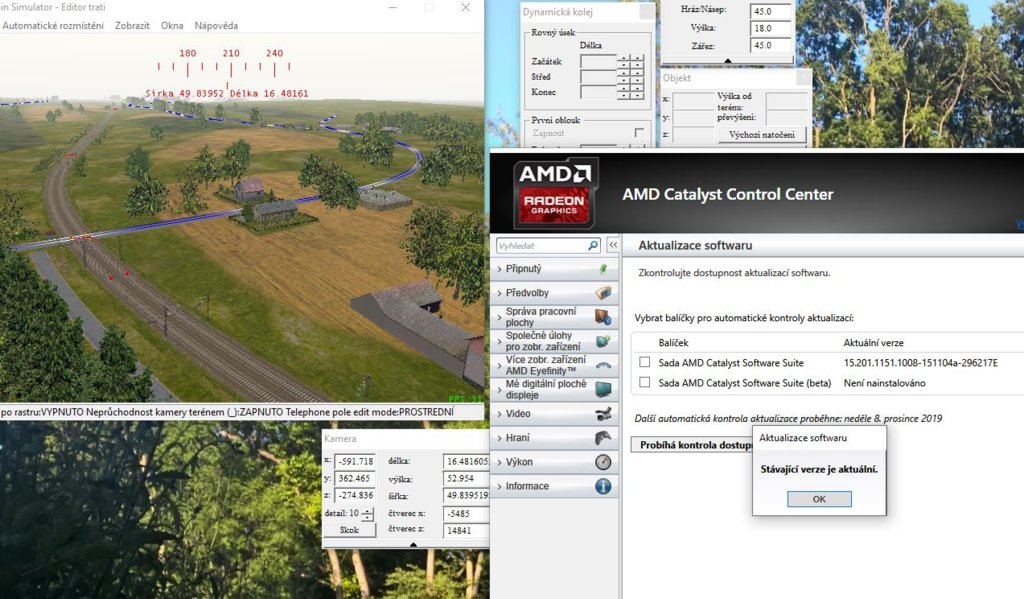1024x599 pixels.
Task: Collapse the terrain panel triangle below Zářez
Action: tap(728, 61)
